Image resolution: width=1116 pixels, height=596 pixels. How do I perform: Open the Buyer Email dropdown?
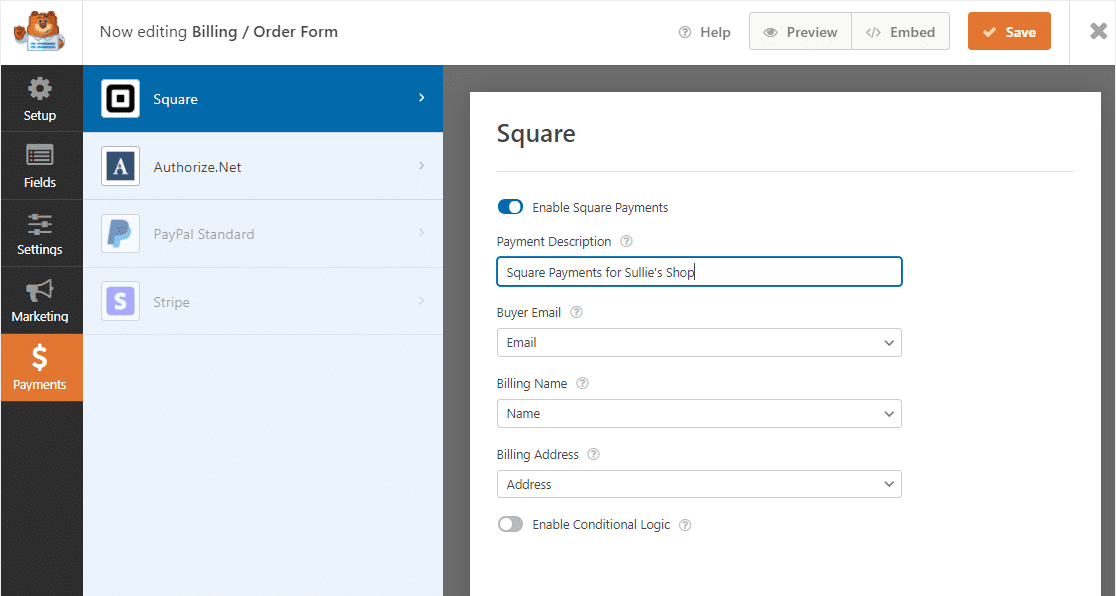click(x=698, y=342)
